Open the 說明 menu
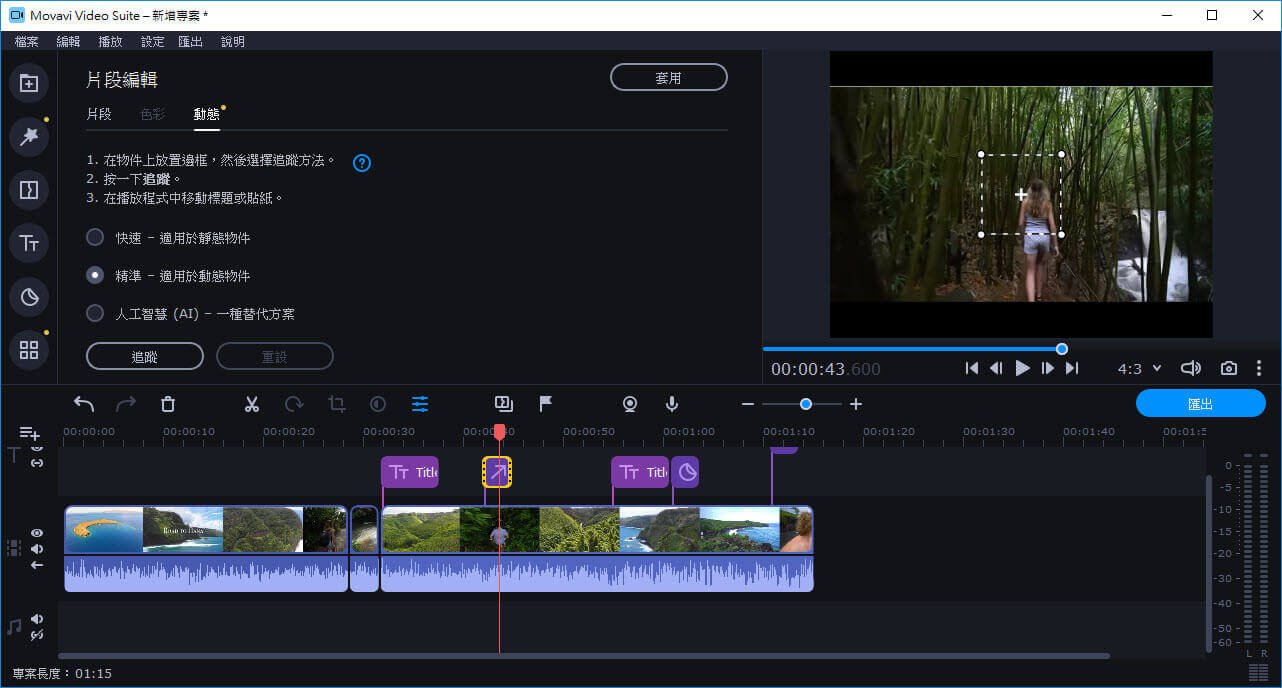Image resolution: width=1282 pixels, height=688 pixels. coord(232,42)
